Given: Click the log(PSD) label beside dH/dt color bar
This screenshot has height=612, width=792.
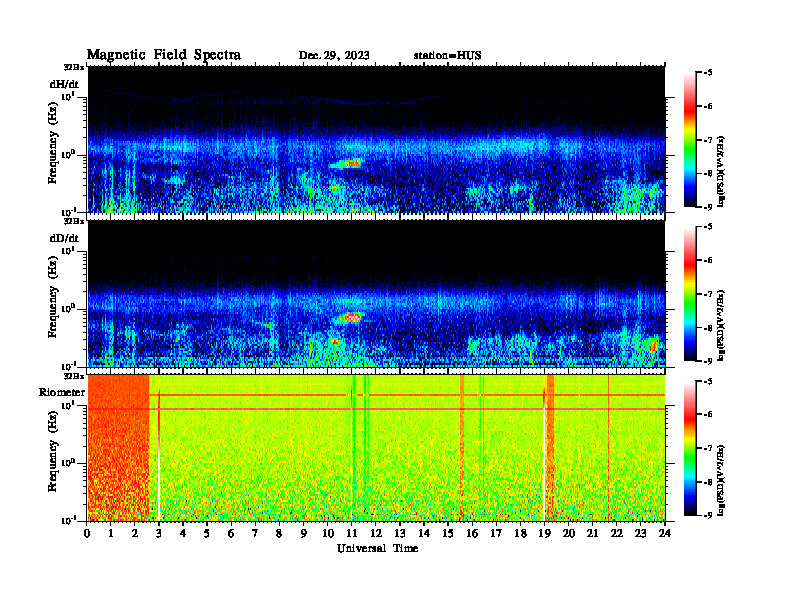Looking at the screenshot, I should tap(721, 171).
